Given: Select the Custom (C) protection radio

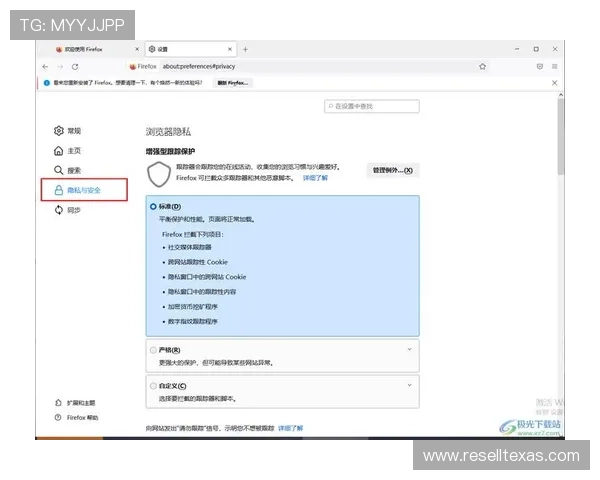Looking at the screenshot, I should [x=153, y=386].
